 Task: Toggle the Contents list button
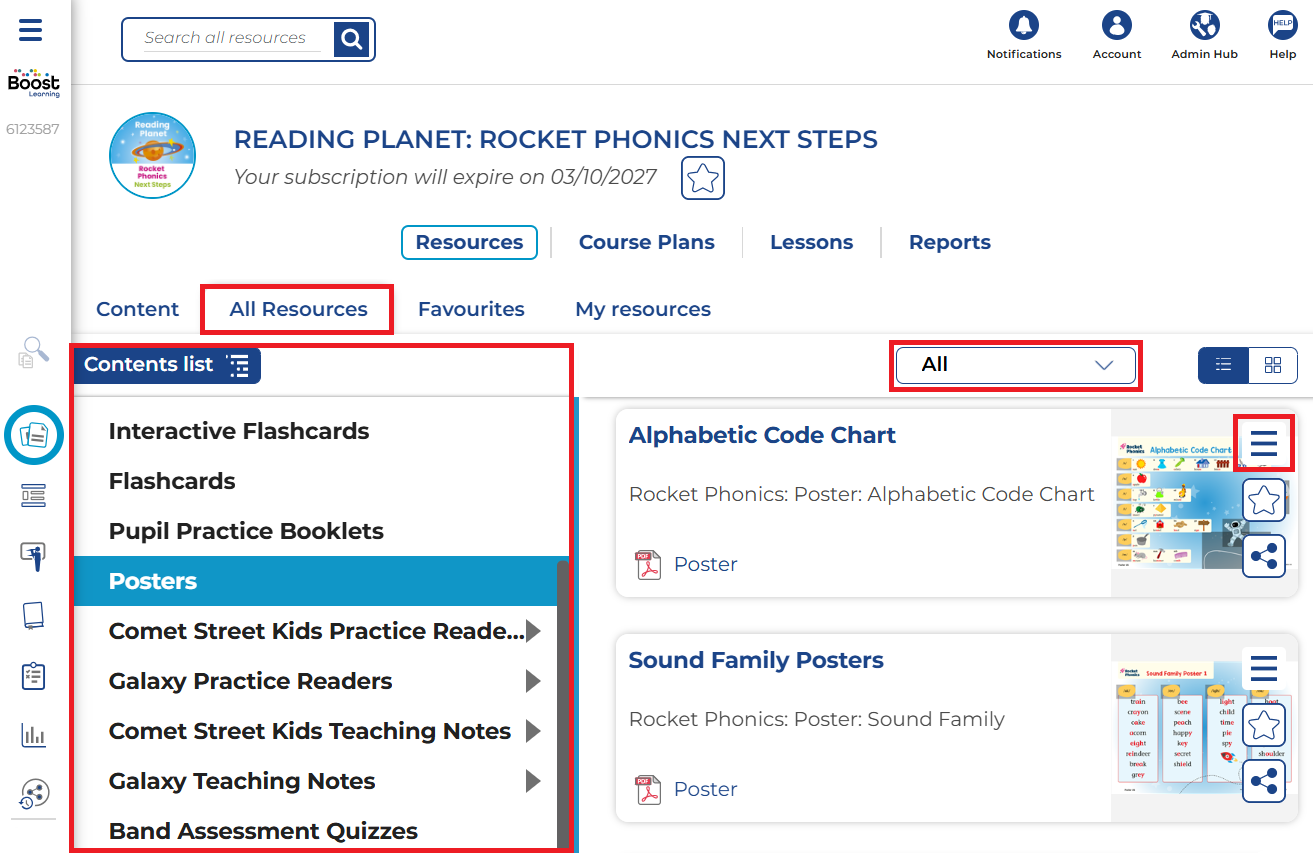166,365
